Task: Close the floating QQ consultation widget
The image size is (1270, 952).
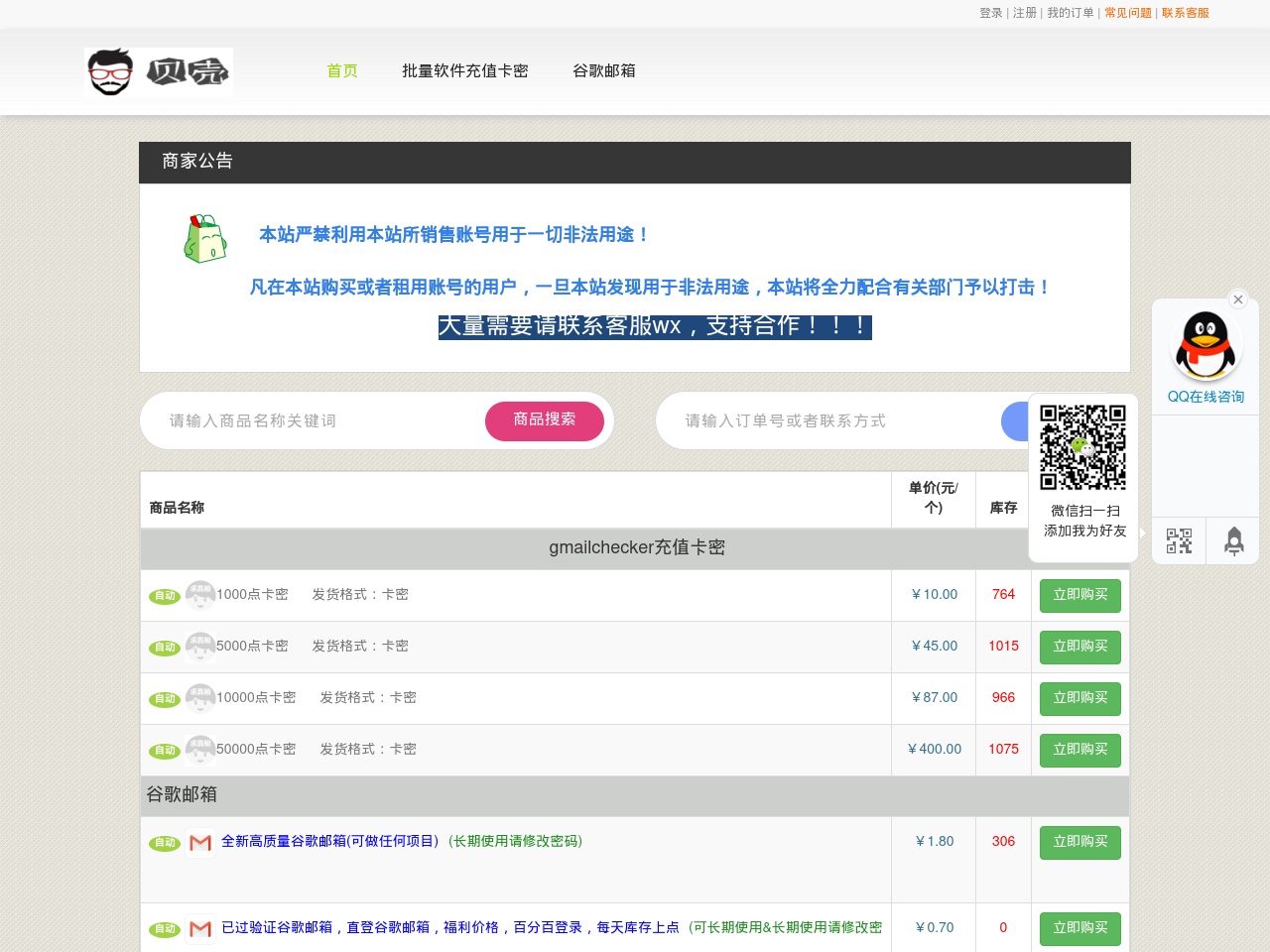Action: [x=1237, y=299]
